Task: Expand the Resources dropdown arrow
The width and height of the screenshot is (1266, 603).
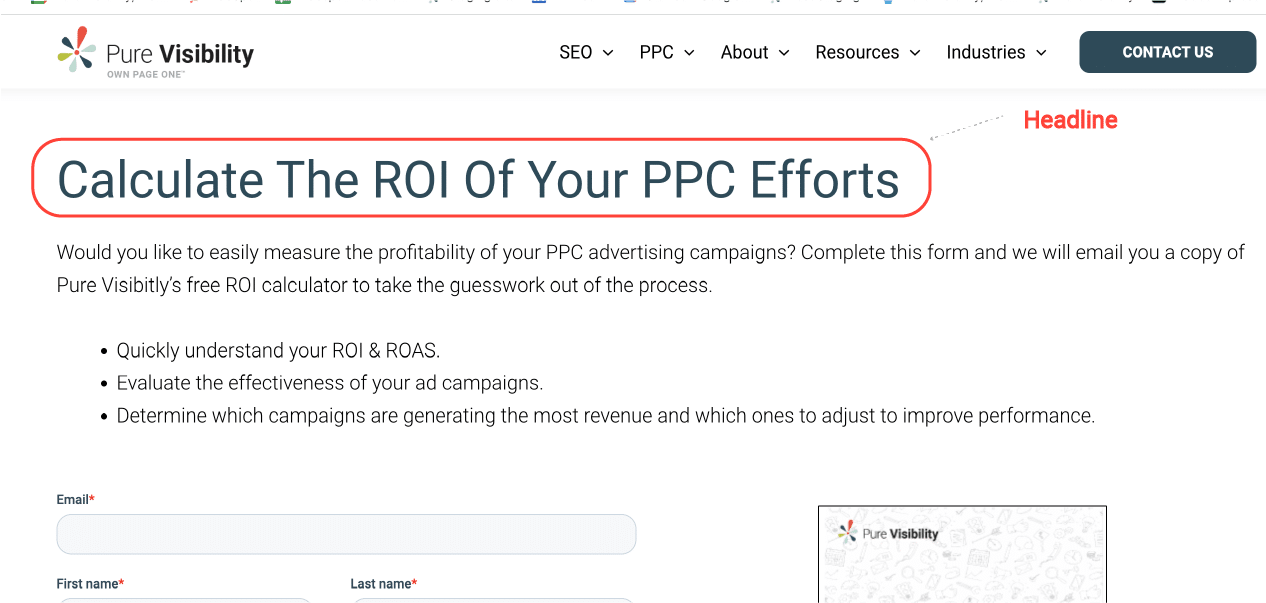Action: click(x=914, y=53)
